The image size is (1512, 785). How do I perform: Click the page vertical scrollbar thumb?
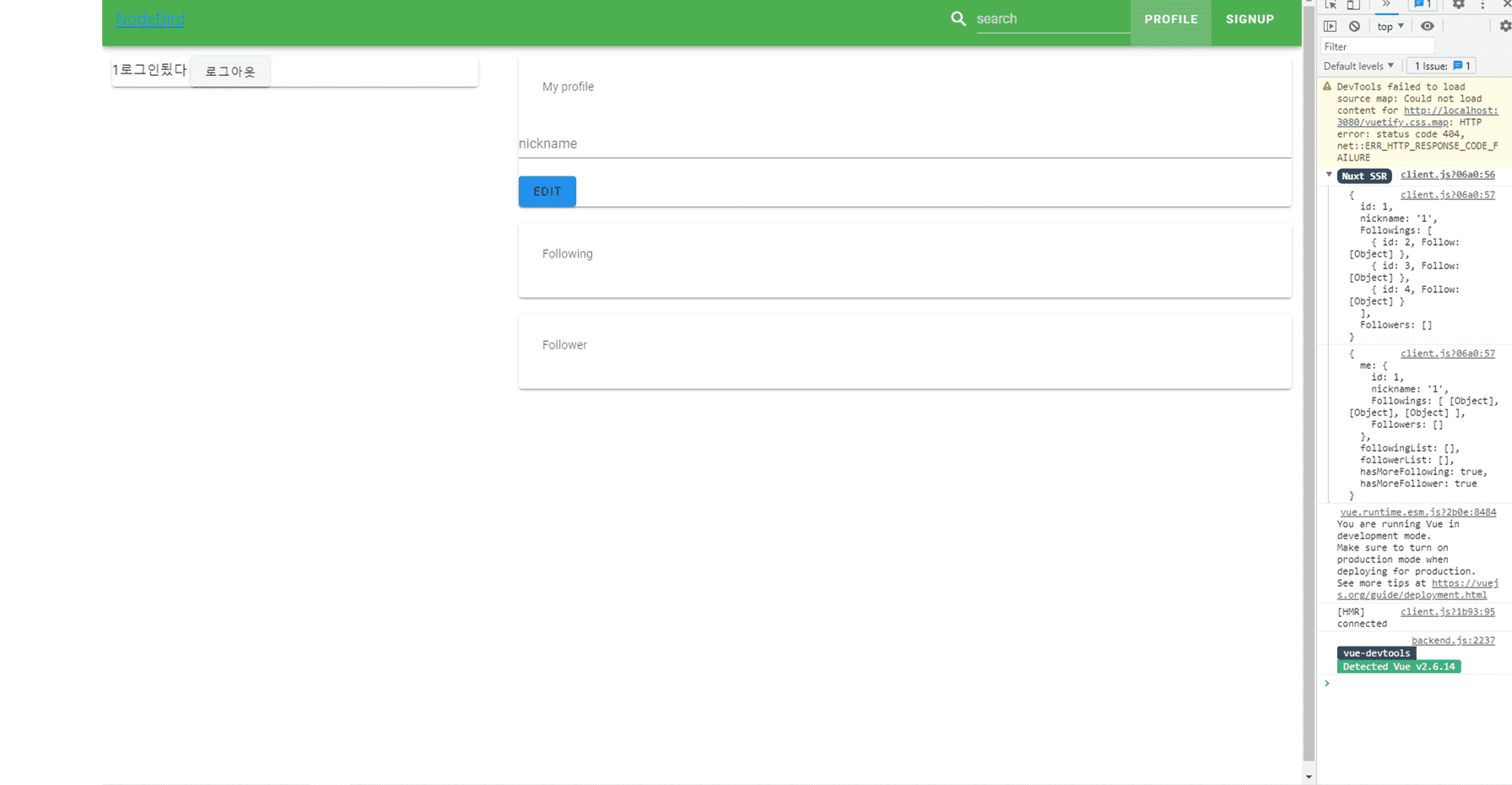(1309, 384)
